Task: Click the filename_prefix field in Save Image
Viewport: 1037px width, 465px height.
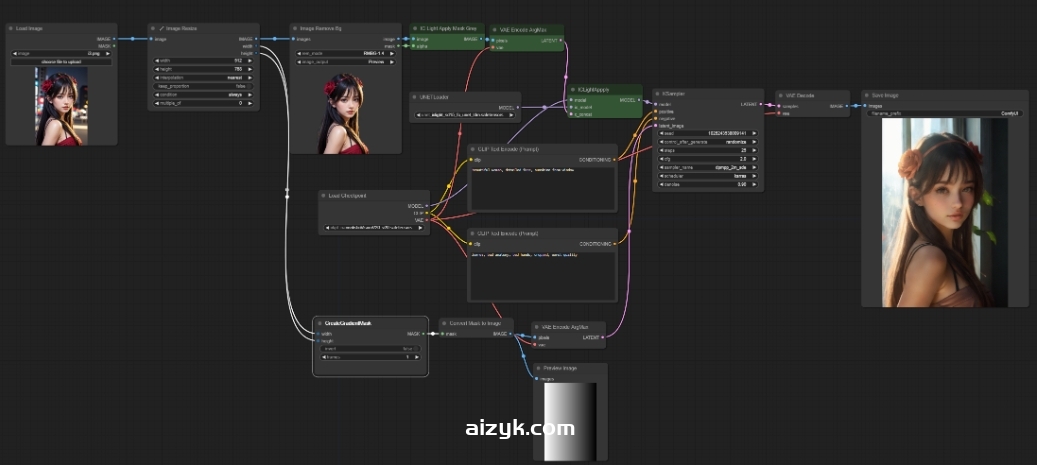Action: (943, 114)
